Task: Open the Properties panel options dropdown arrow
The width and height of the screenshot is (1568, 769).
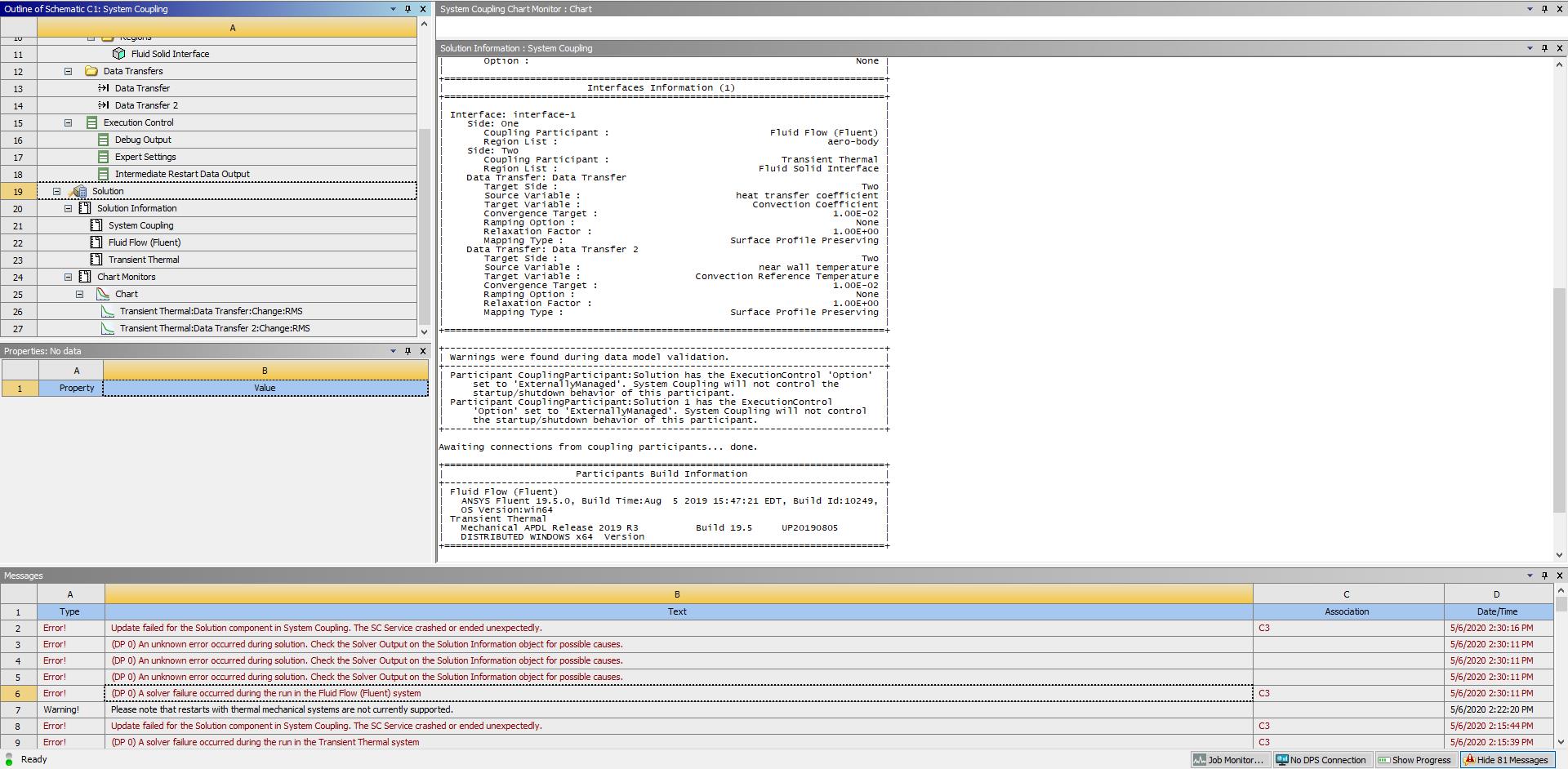Action: (x=393, y=351)
